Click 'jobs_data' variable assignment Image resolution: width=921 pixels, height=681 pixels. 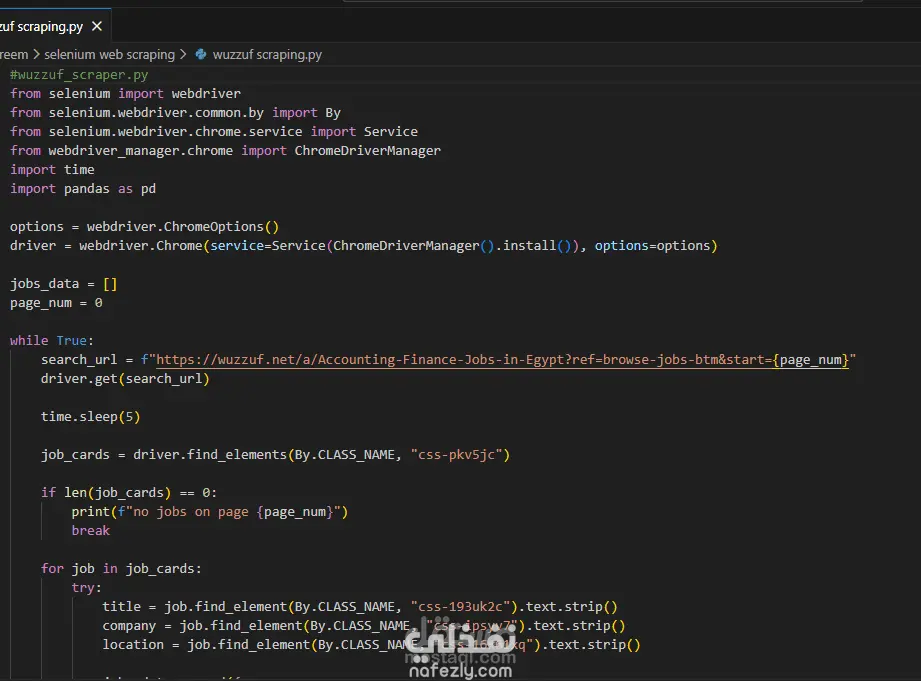pyautogui.click(x=45, y=284)
